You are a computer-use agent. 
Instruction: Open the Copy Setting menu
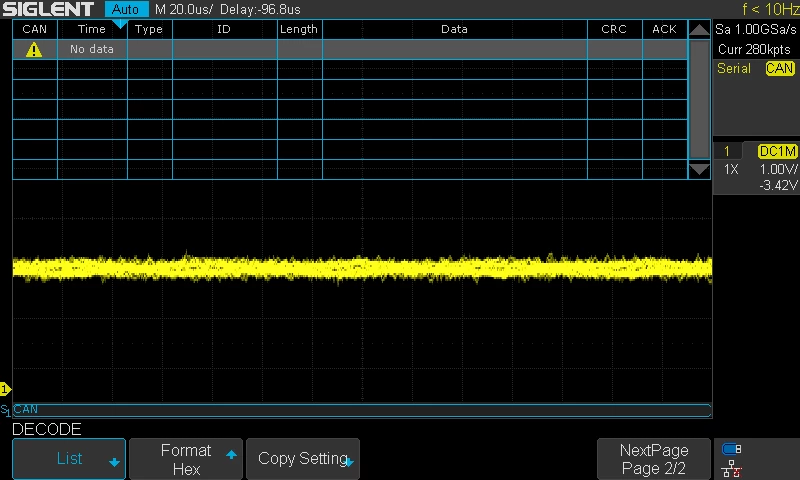pos(303,459)
